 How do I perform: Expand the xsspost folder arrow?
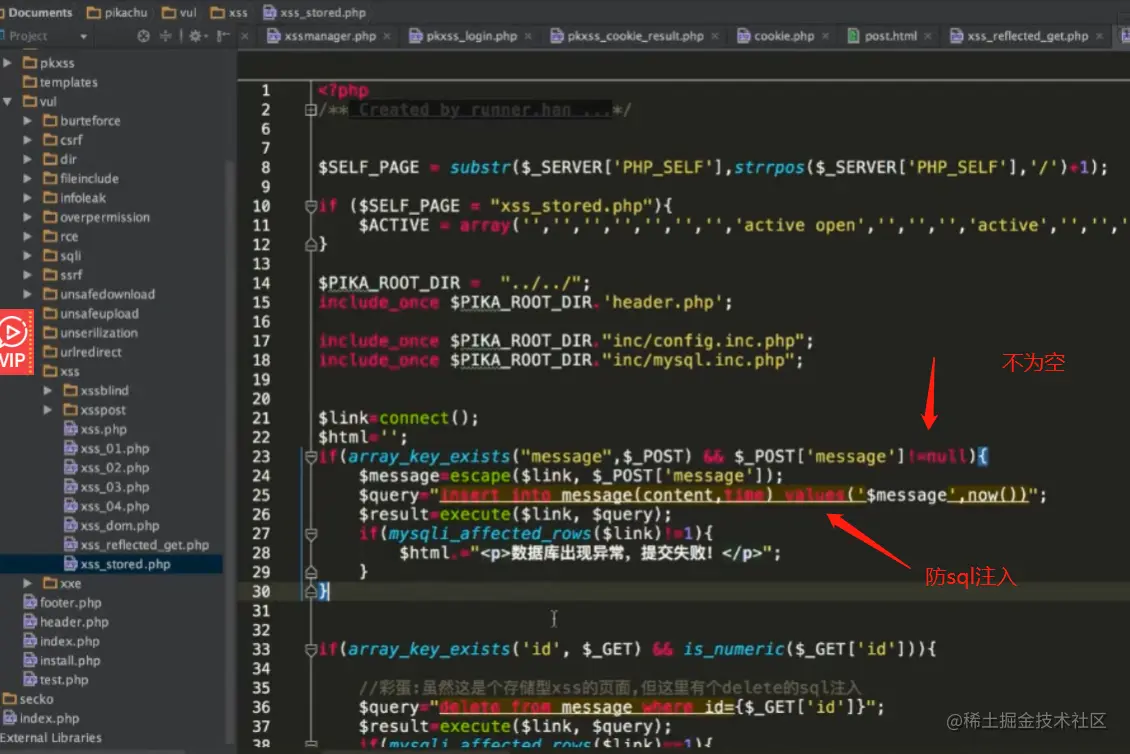pos(48,410)
